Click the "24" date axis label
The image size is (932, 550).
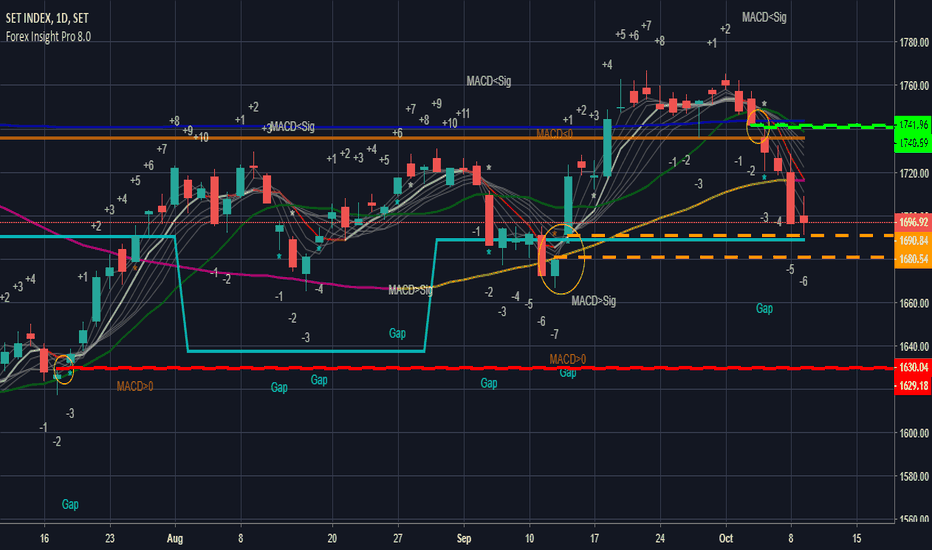coord(660,539)
